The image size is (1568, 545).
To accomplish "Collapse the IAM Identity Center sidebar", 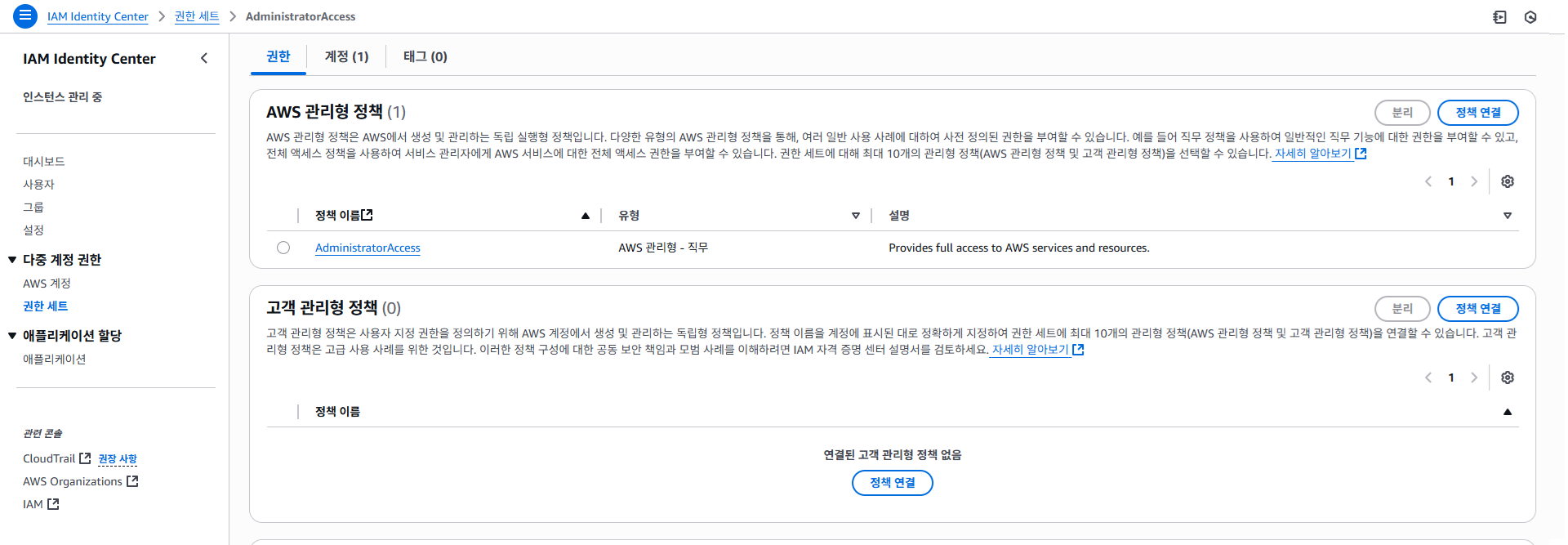I will 204,58.
